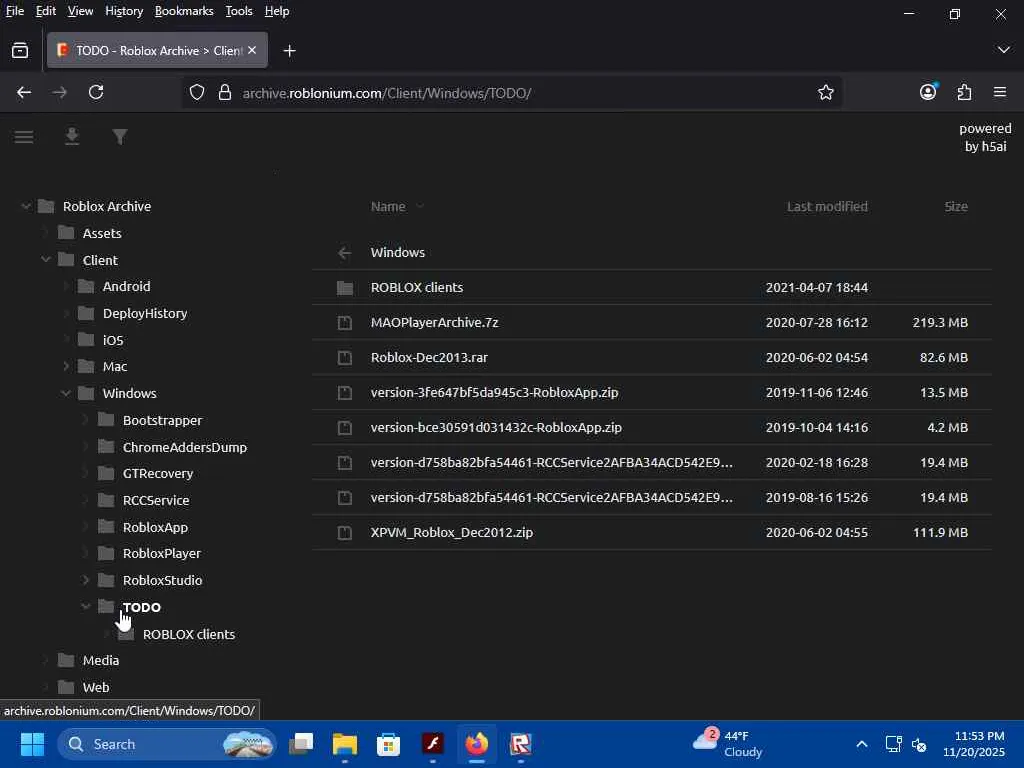Show hidden system tray icons chevron
The height and width of the screenshot is (768, 1024).
point(862,744)
